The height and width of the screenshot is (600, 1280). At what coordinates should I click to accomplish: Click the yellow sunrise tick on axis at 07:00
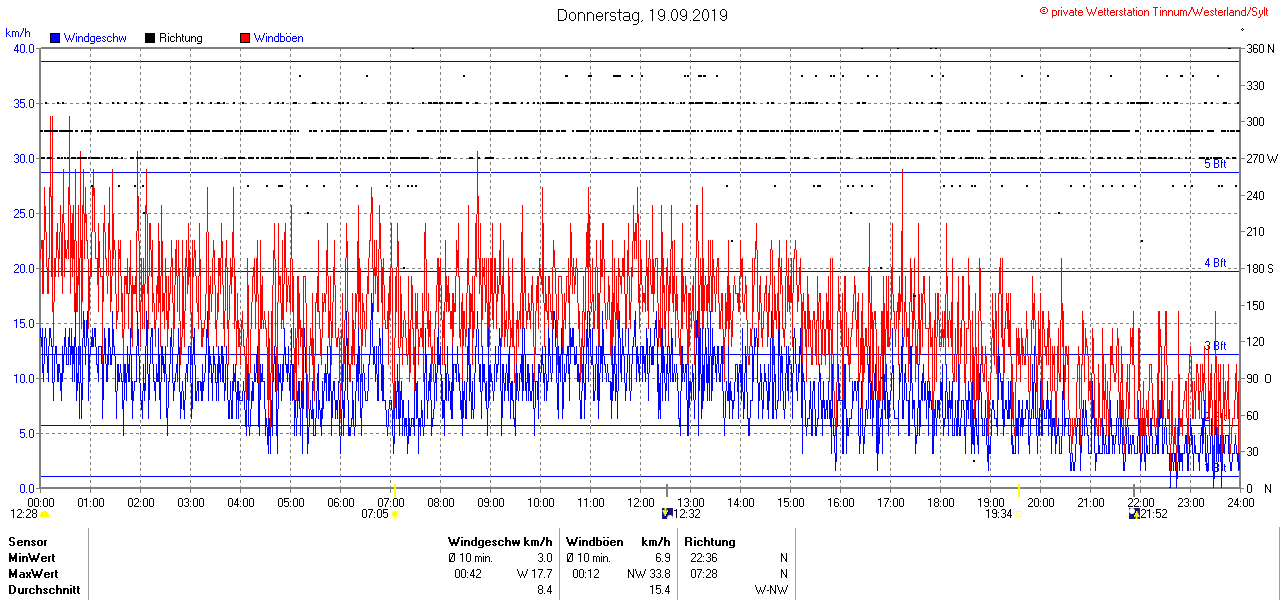tap(394, 490)
